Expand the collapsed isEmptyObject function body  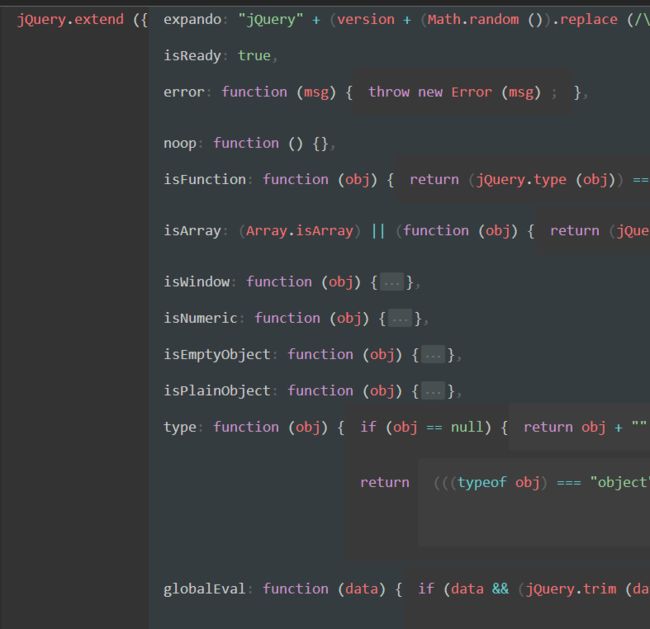click(433, 355)
